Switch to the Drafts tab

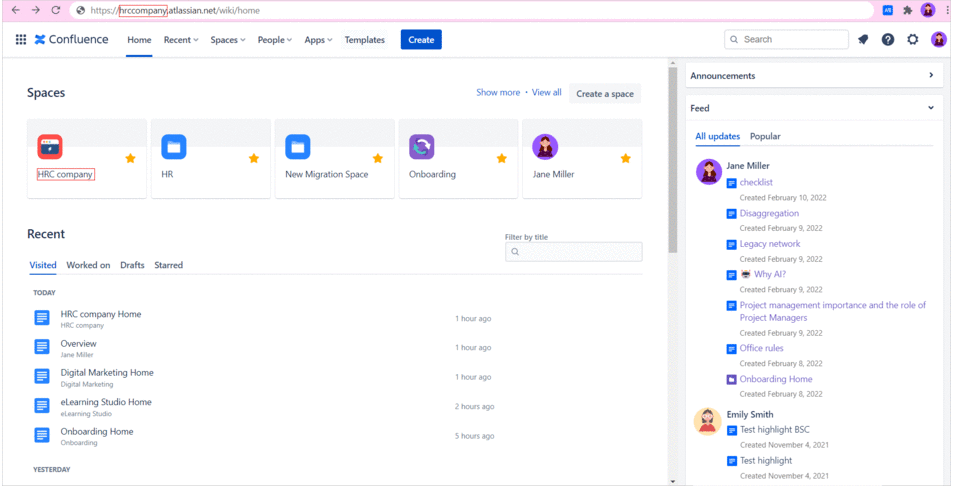click(x=132, y=265)
